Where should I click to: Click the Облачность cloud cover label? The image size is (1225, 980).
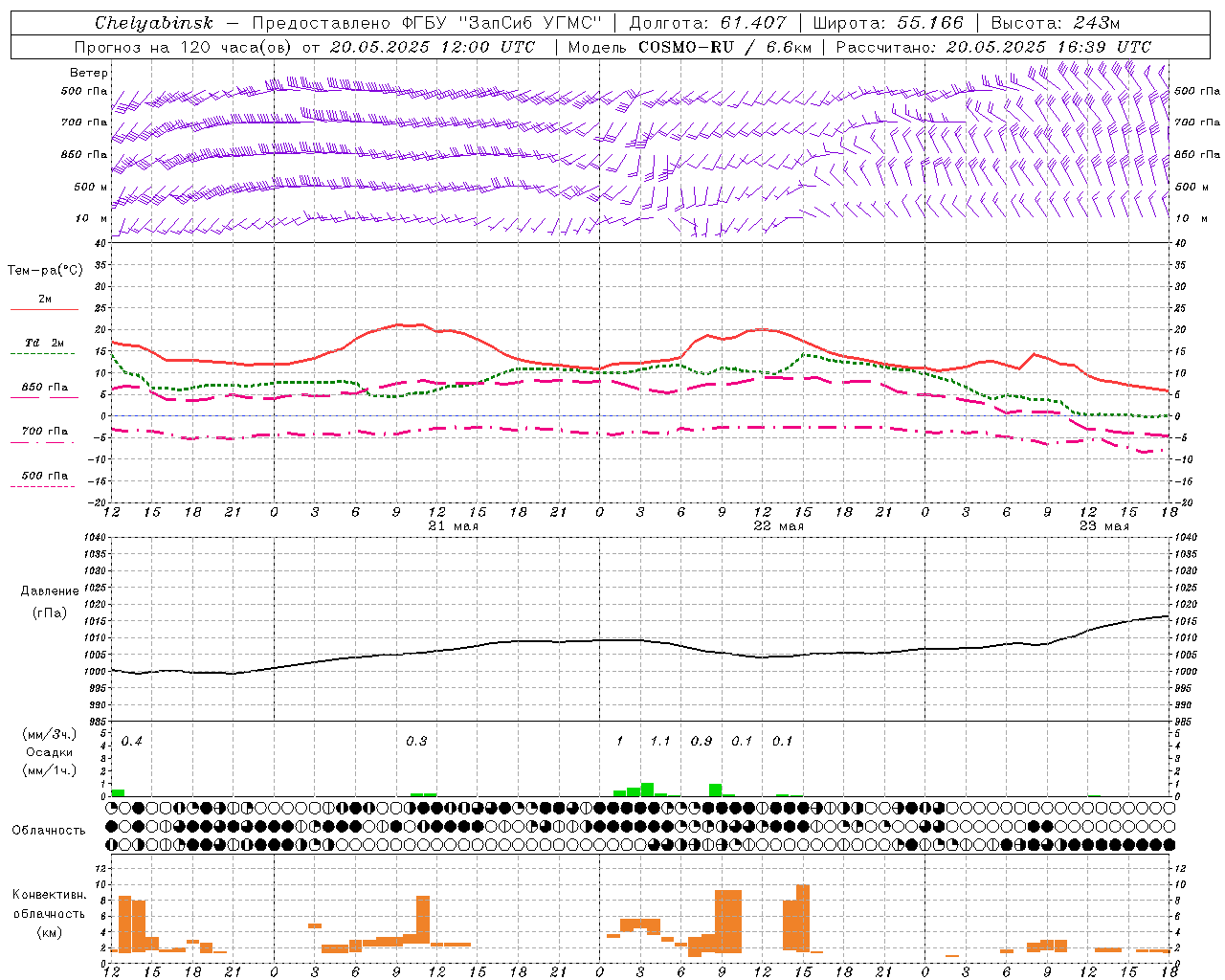pos(49,830)
